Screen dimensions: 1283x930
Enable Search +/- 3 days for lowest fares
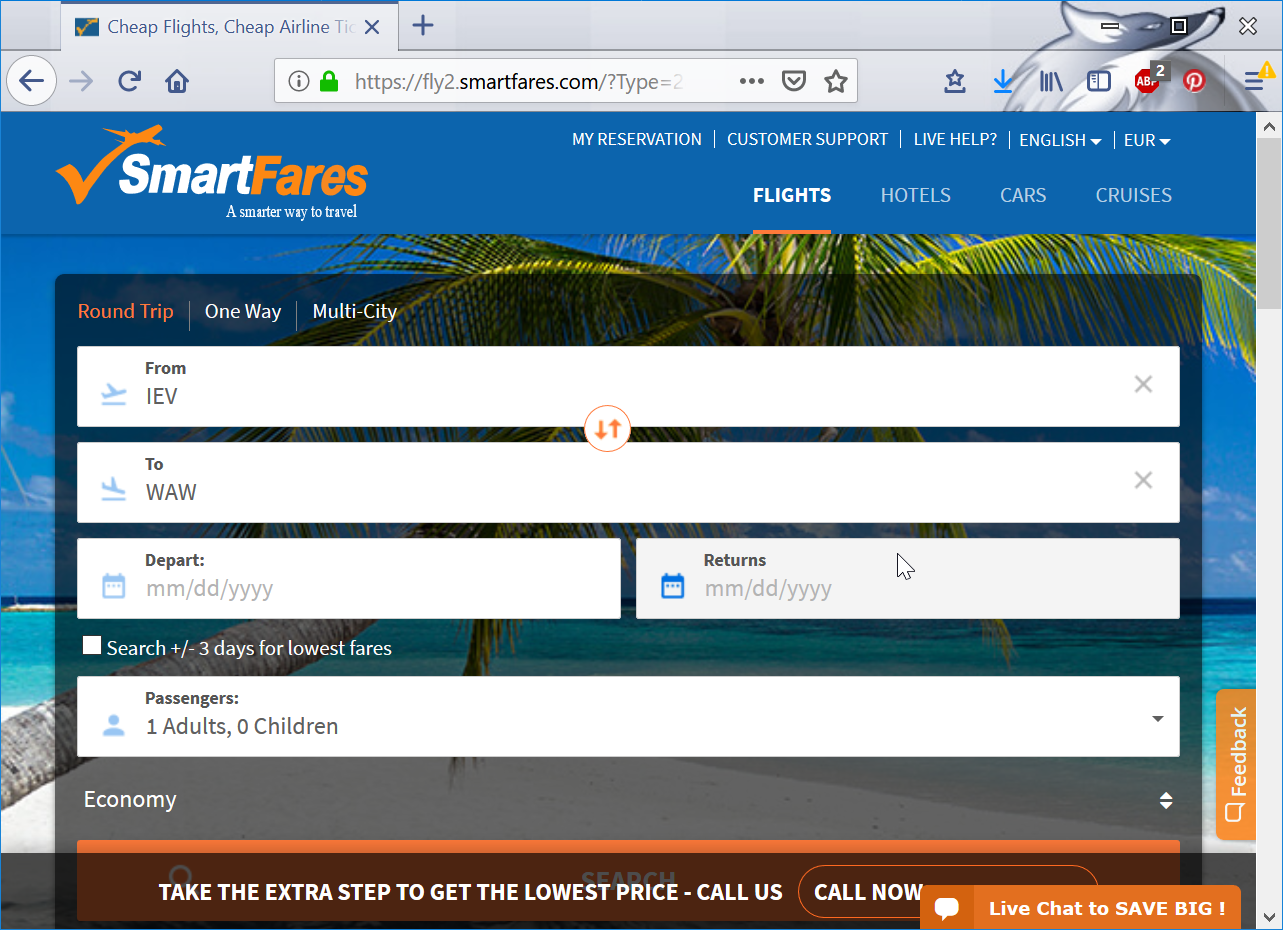point(91,645)
